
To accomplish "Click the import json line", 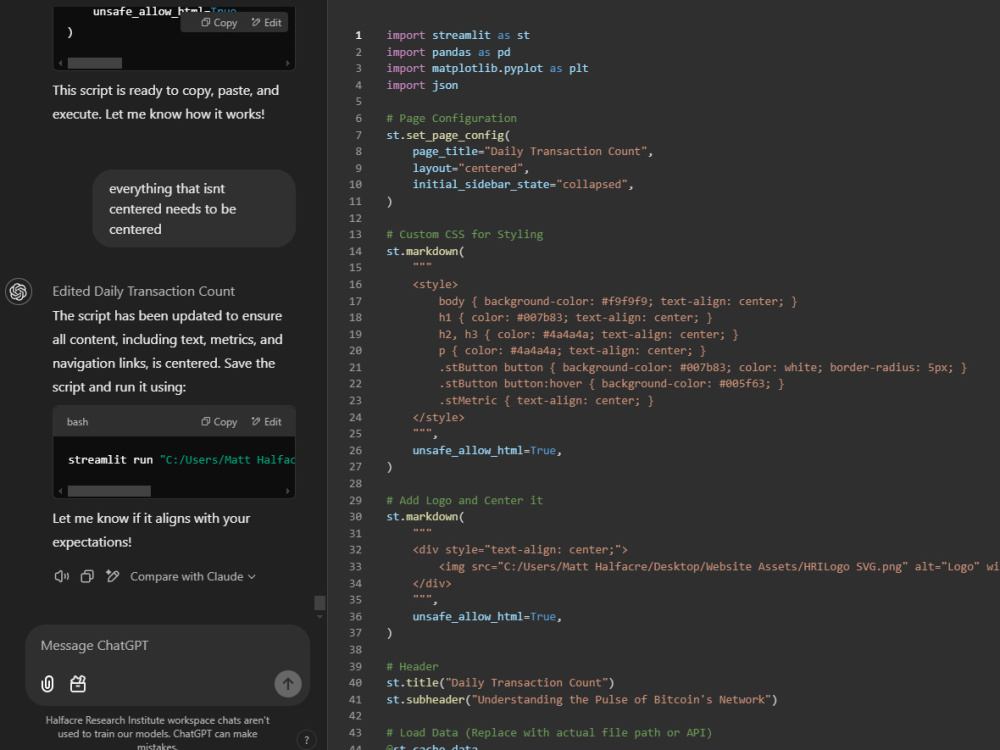I will click(422, 85).
